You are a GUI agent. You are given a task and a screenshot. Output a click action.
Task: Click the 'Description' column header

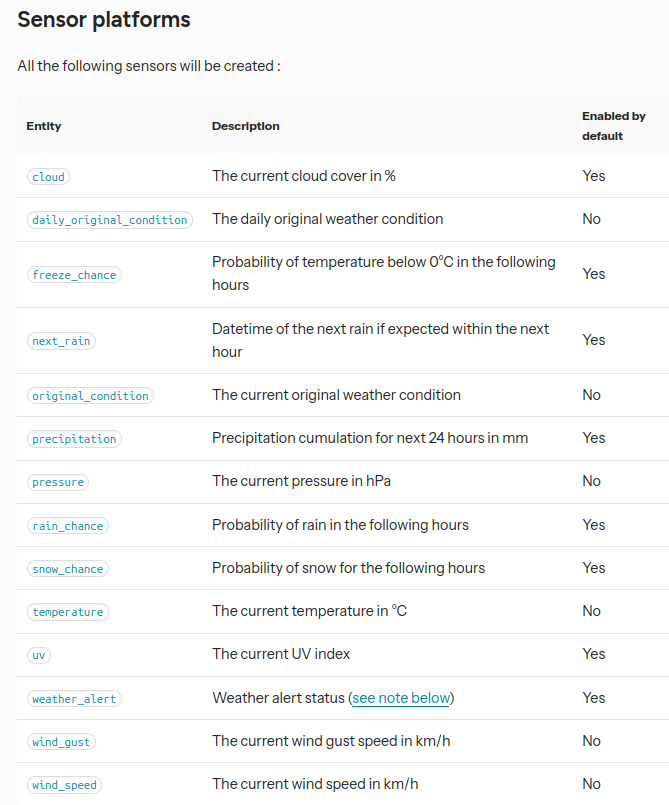point(246,126)
